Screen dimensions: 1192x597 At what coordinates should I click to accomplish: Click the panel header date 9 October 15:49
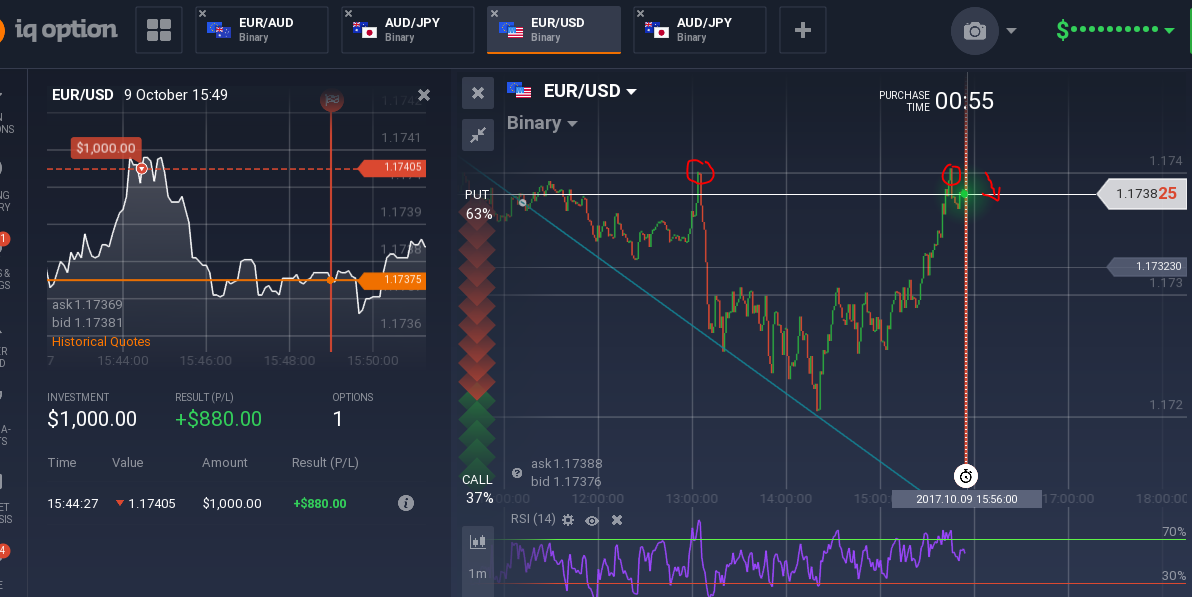click(x=176, y=95)
